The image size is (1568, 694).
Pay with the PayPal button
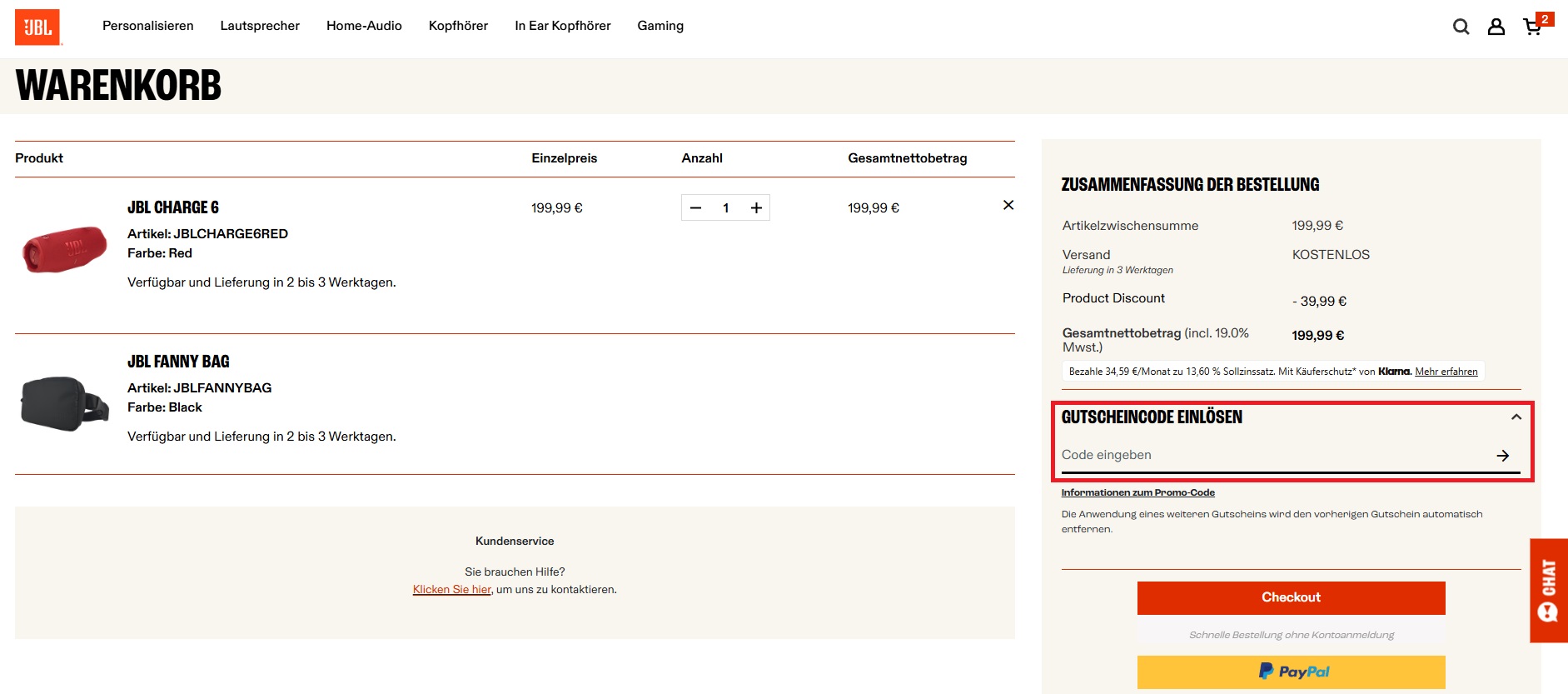pyautogui.click(x=1291, y=672)
